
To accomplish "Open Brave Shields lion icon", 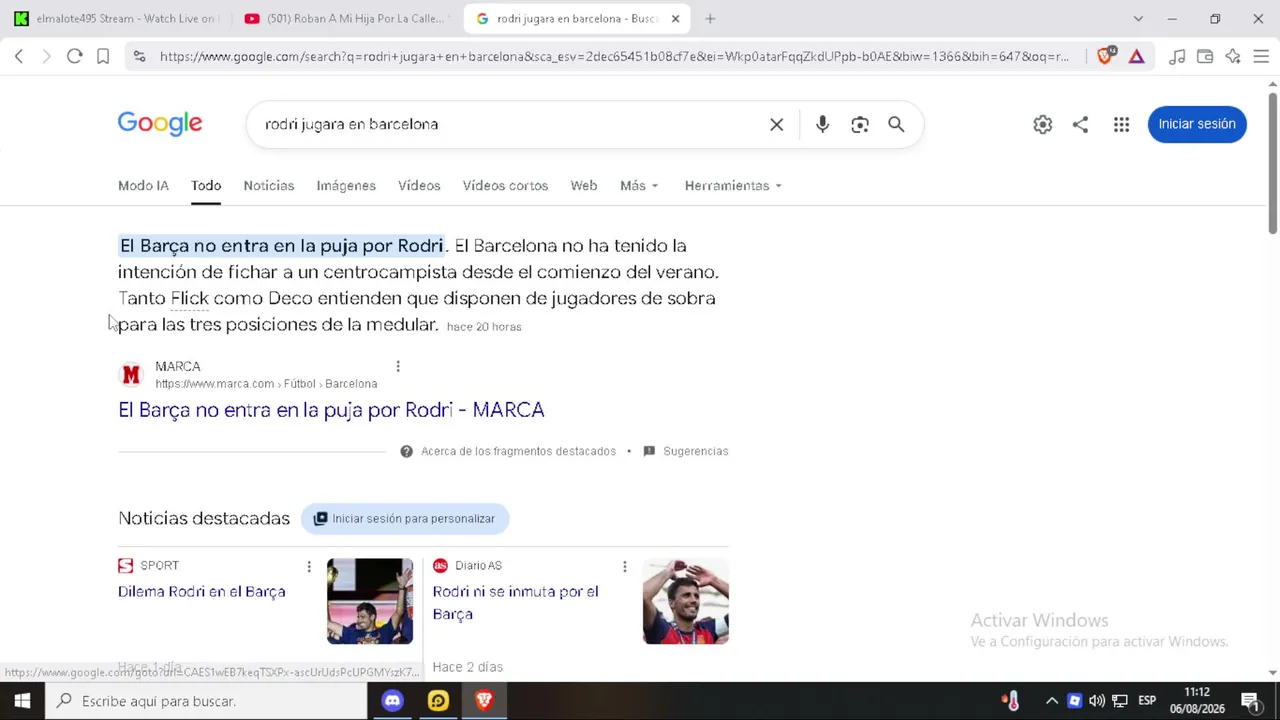I will 1105,57.
